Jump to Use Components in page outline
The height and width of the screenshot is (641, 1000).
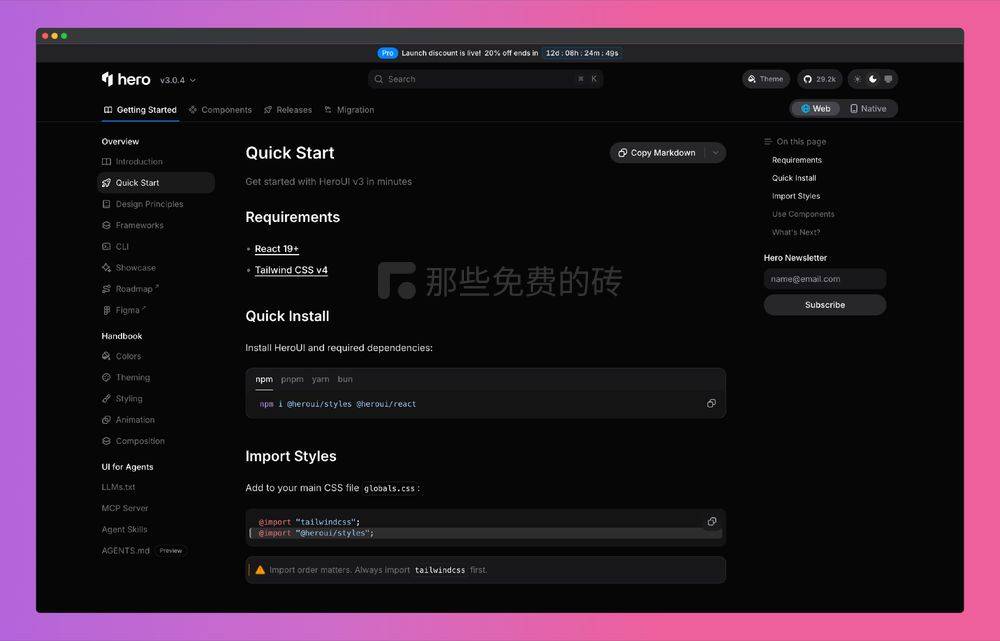pyautogui.click(x=803, y=214)
